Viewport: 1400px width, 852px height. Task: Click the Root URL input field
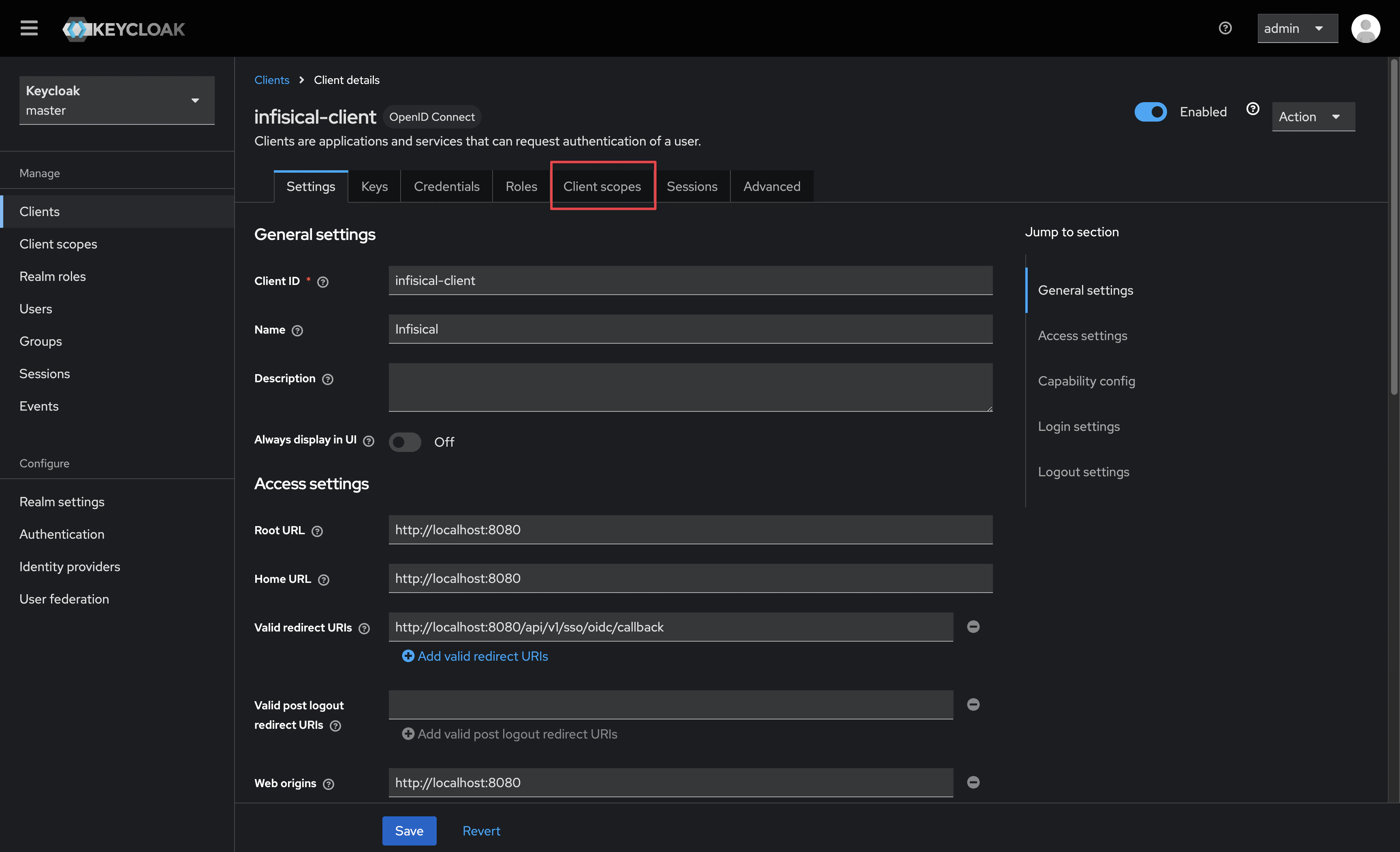(x=690, y=530)
